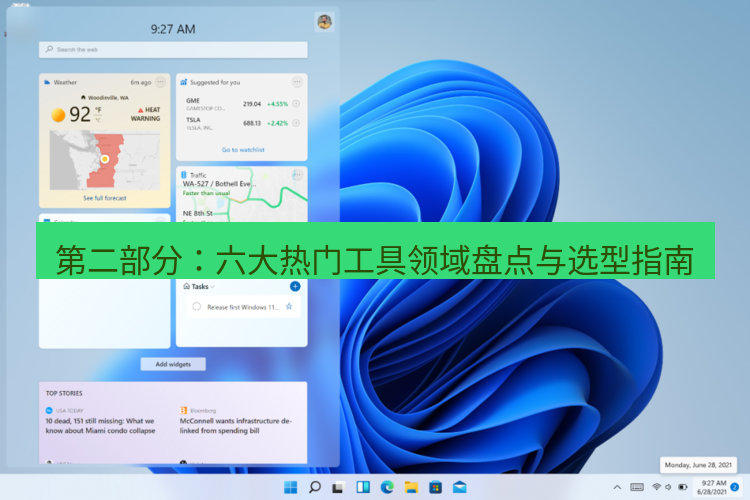This screenshot has height=500, width=750.
Task: Open Widgets button on taskbar
Action: click(x=363, y=487)
